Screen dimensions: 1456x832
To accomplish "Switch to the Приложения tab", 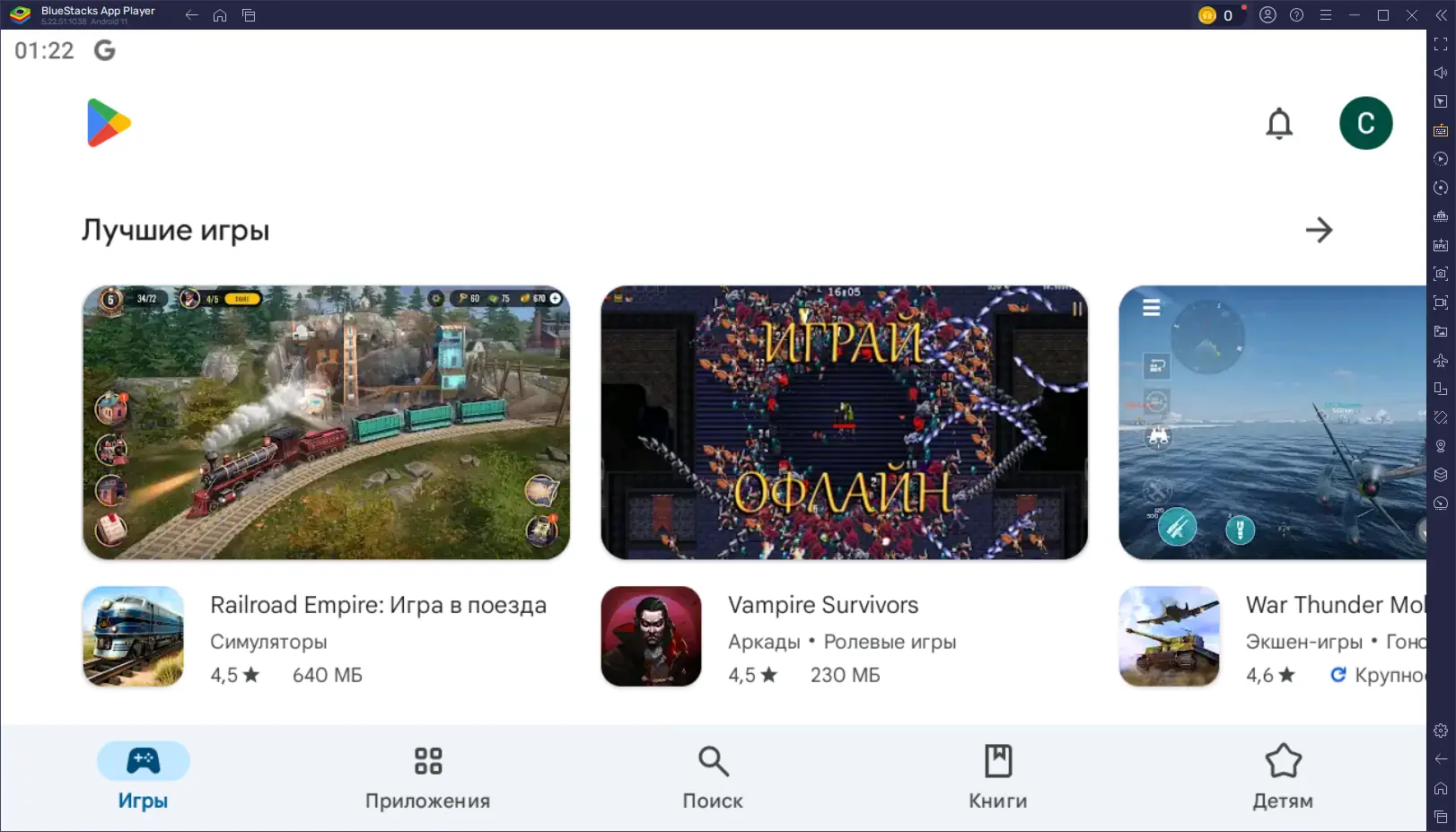I will pos(428,777).
